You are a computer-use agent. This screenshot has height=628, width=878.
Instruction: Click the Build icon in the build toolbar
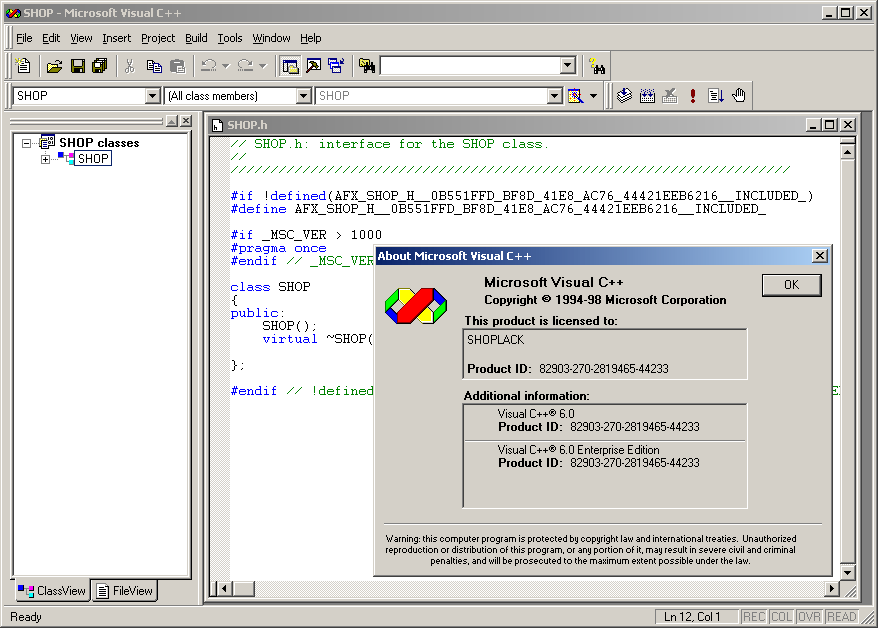647,96
